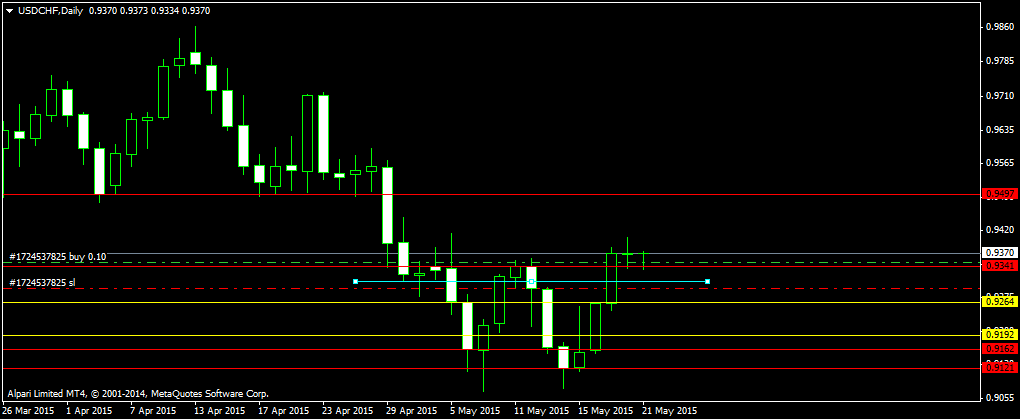Viewport: 1020px width, 419px height.
Task: Click the left handle of the cyan line
Action: pos(355,281)
